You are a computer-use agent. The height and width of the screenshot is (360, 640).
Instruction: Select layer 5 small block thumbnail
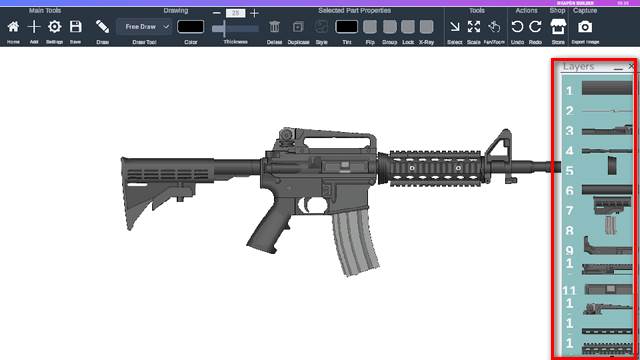612,166
